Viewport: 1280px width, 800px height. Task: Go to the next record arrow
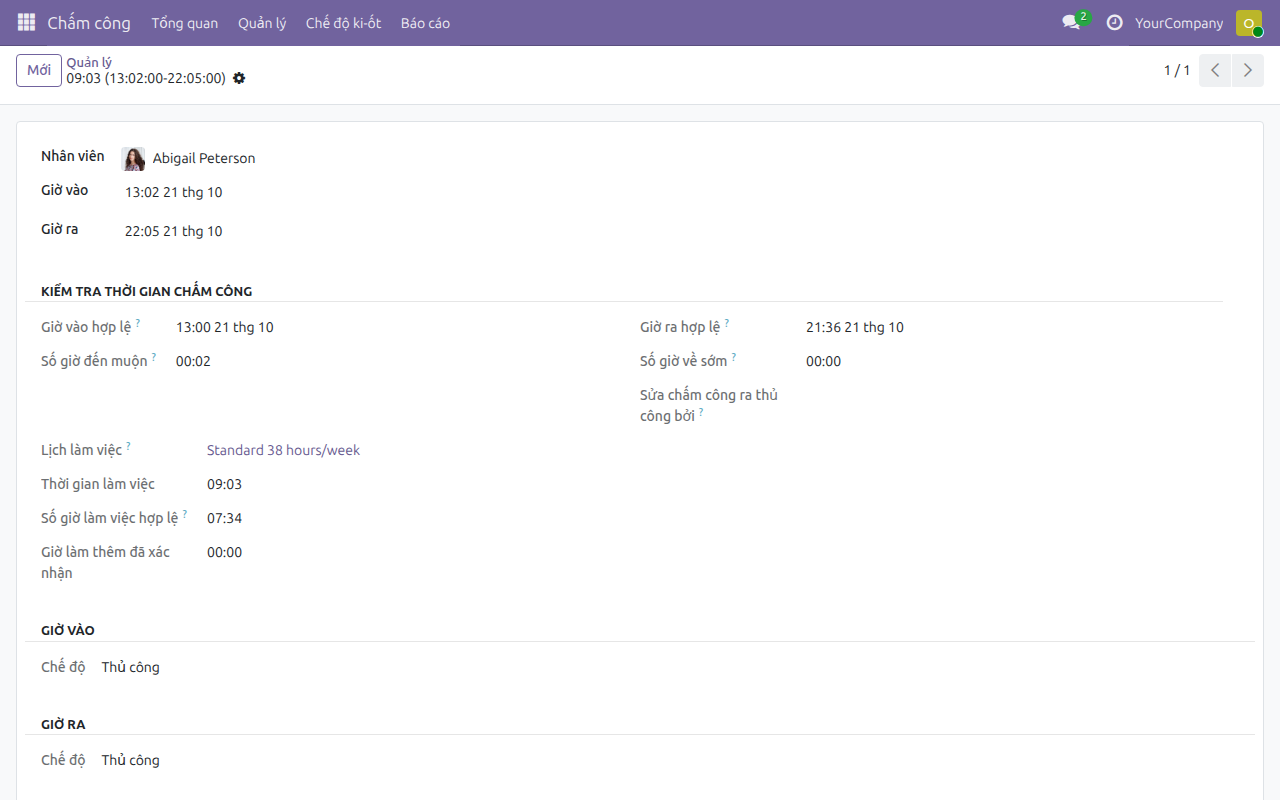pyautogui.click(x=1247, y=70)
